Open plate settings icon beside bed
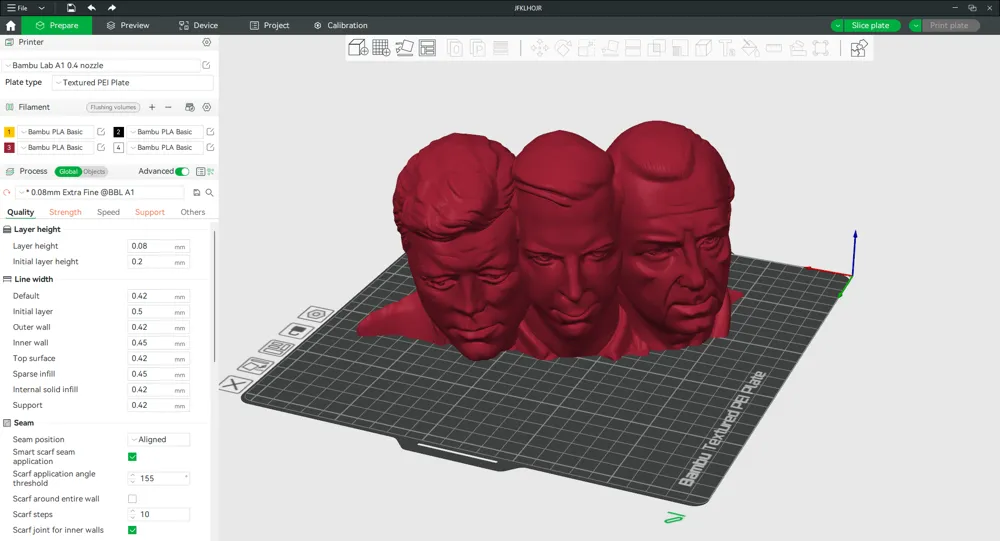 pos(316,314)
